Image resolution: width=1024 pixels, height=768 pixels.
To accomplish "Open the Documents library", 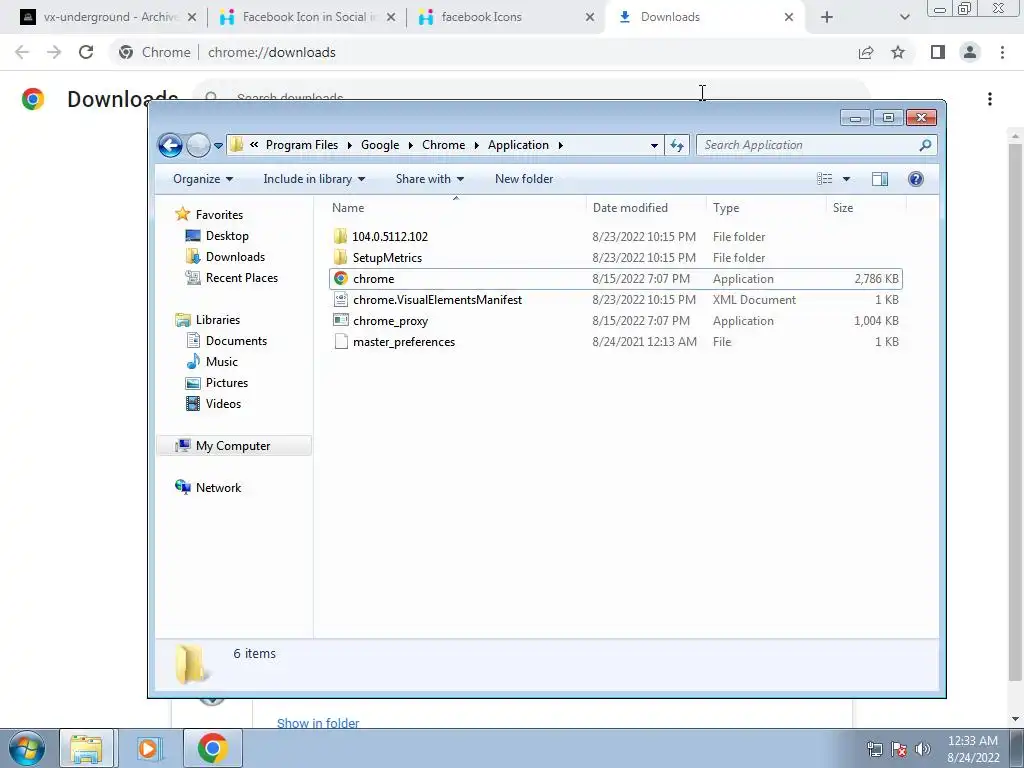I will point(236,340).
